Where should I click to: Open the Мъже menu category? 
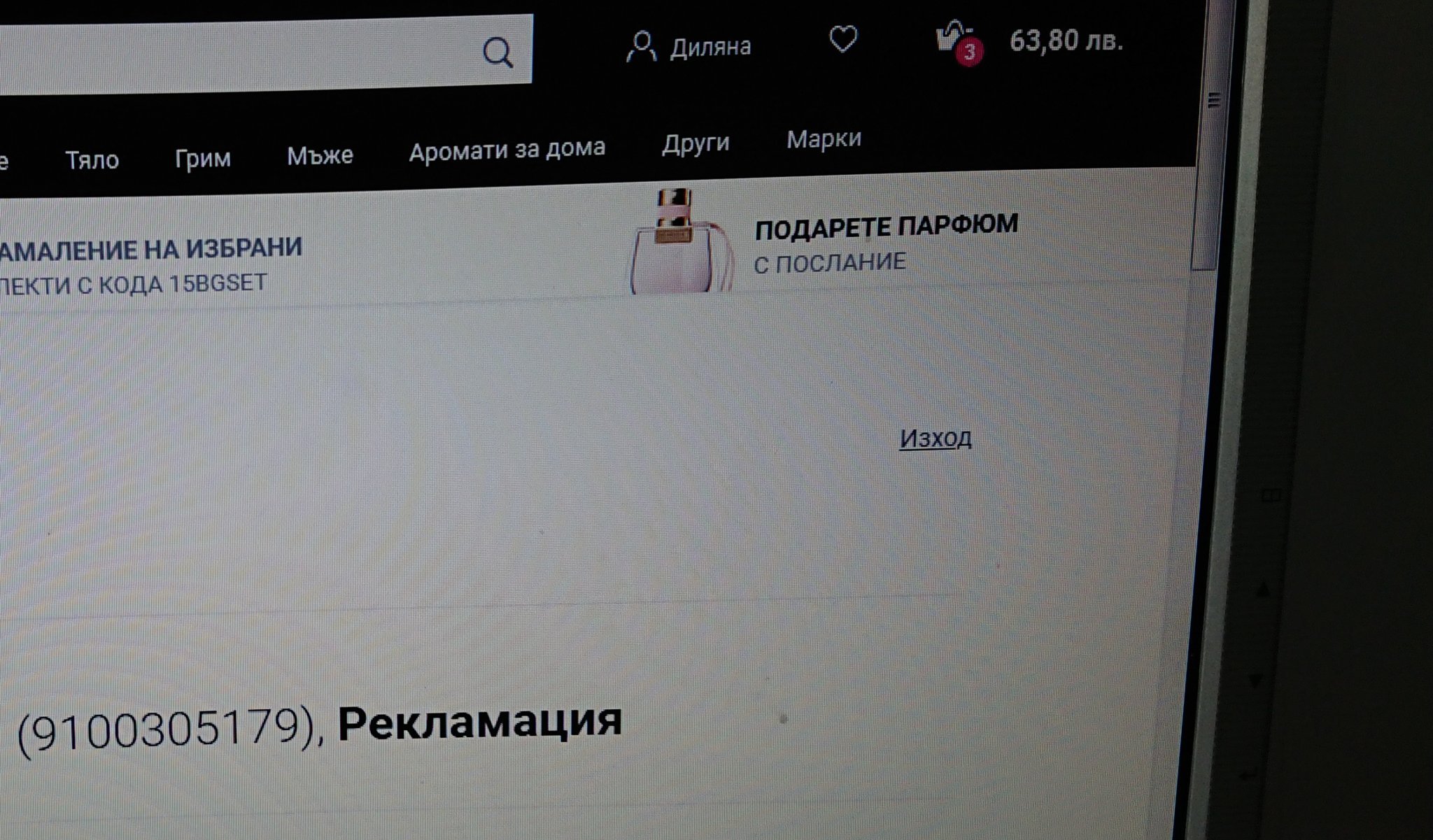pos(320,155)
